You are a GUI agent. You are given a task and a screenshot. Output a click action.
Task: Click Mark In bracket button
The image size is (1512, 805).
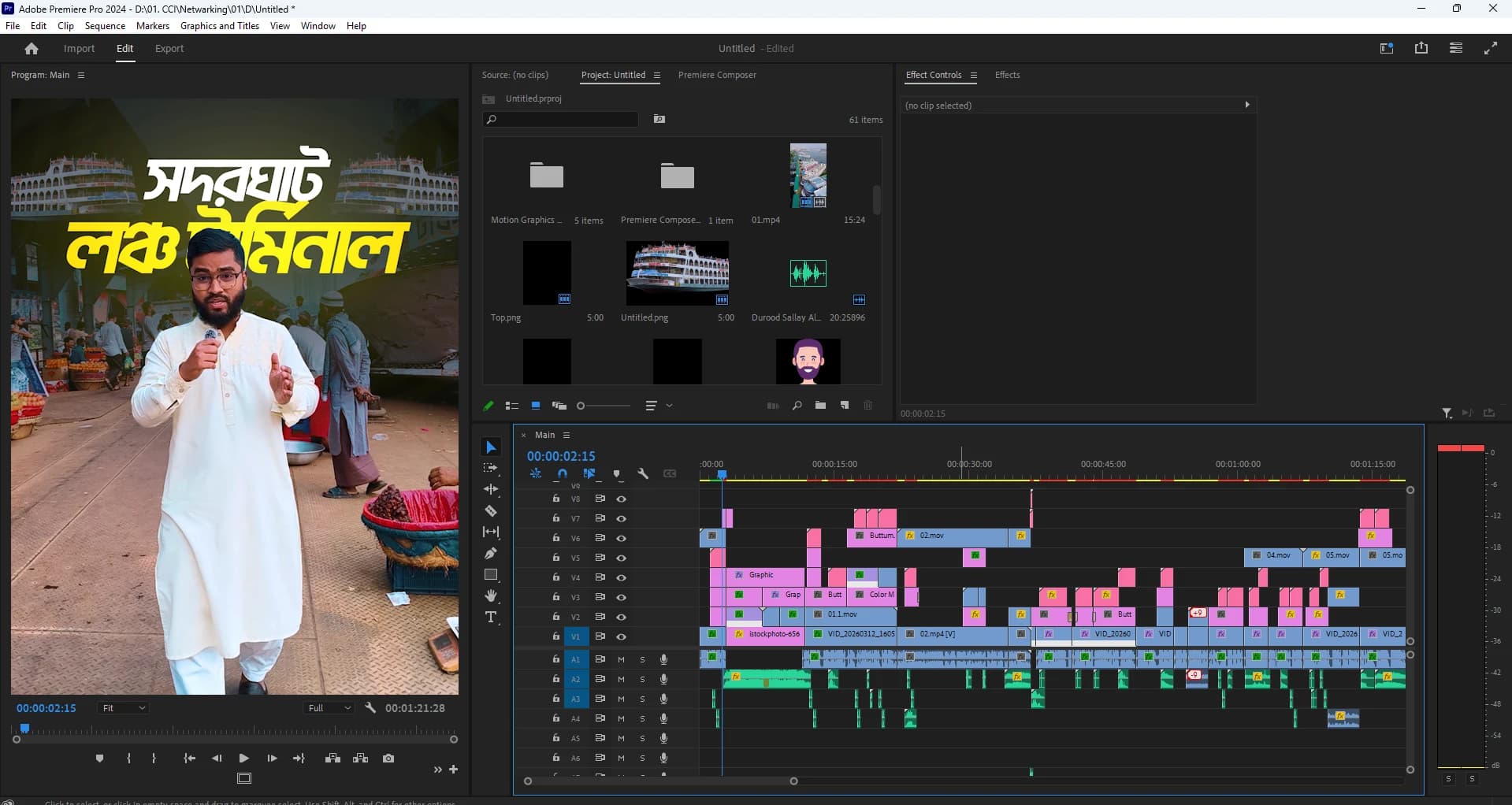pos(128,759)
